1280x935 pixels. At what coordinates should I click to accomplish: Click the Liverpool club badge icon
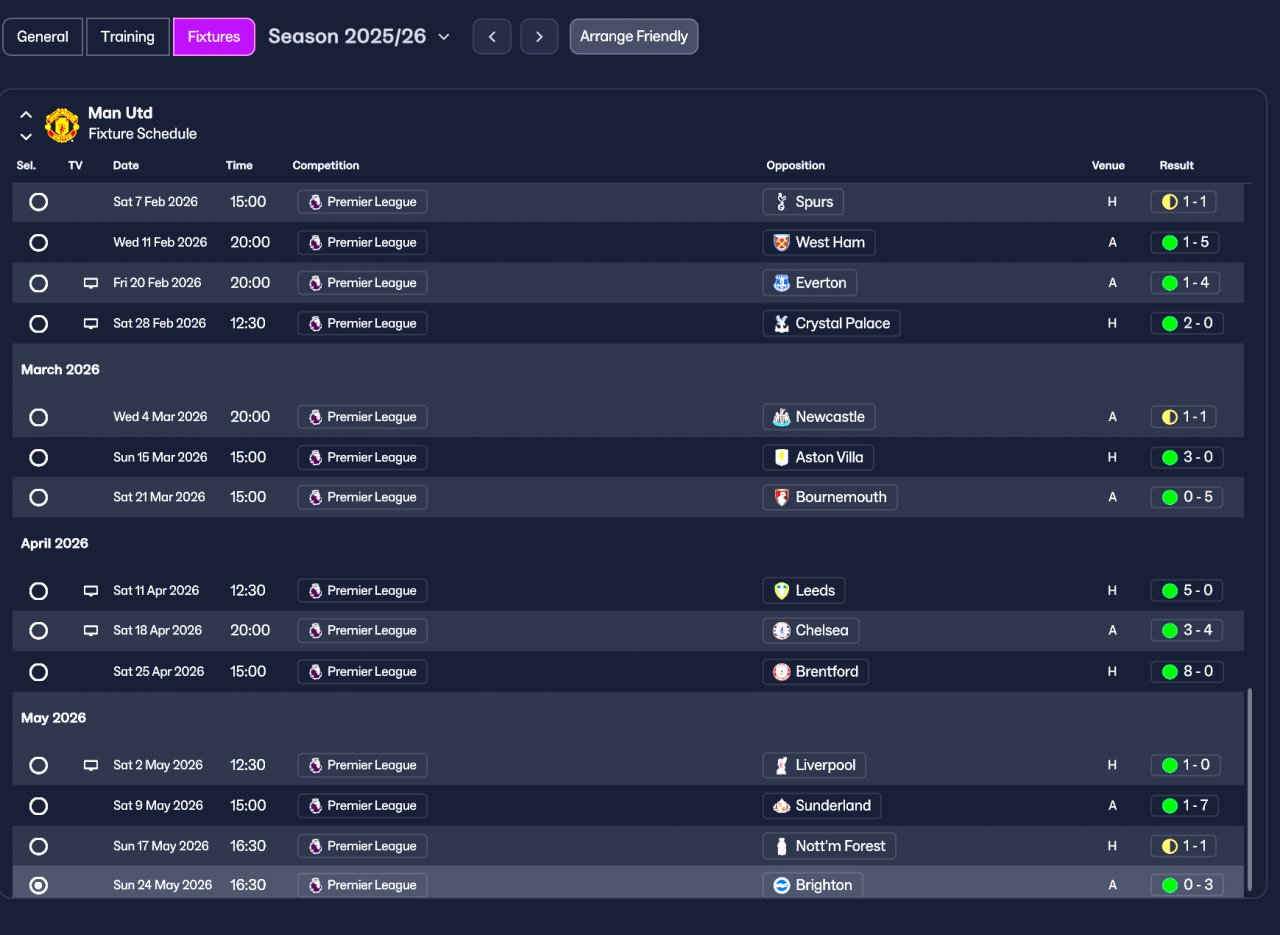tap(782, 765)
